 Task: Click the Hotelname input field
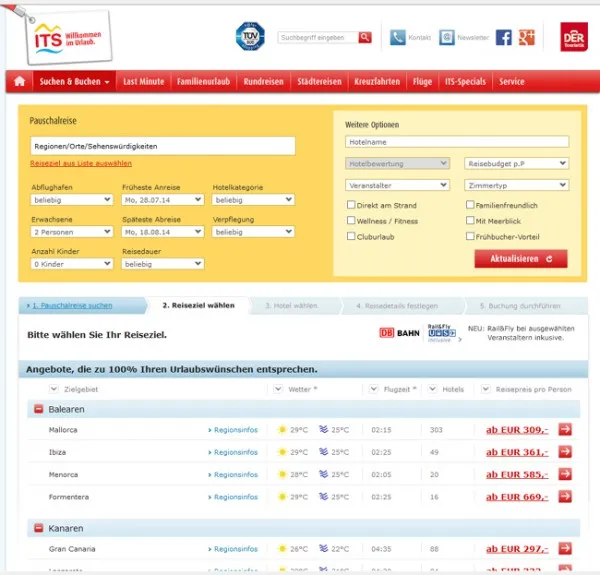tap(457, 142)
